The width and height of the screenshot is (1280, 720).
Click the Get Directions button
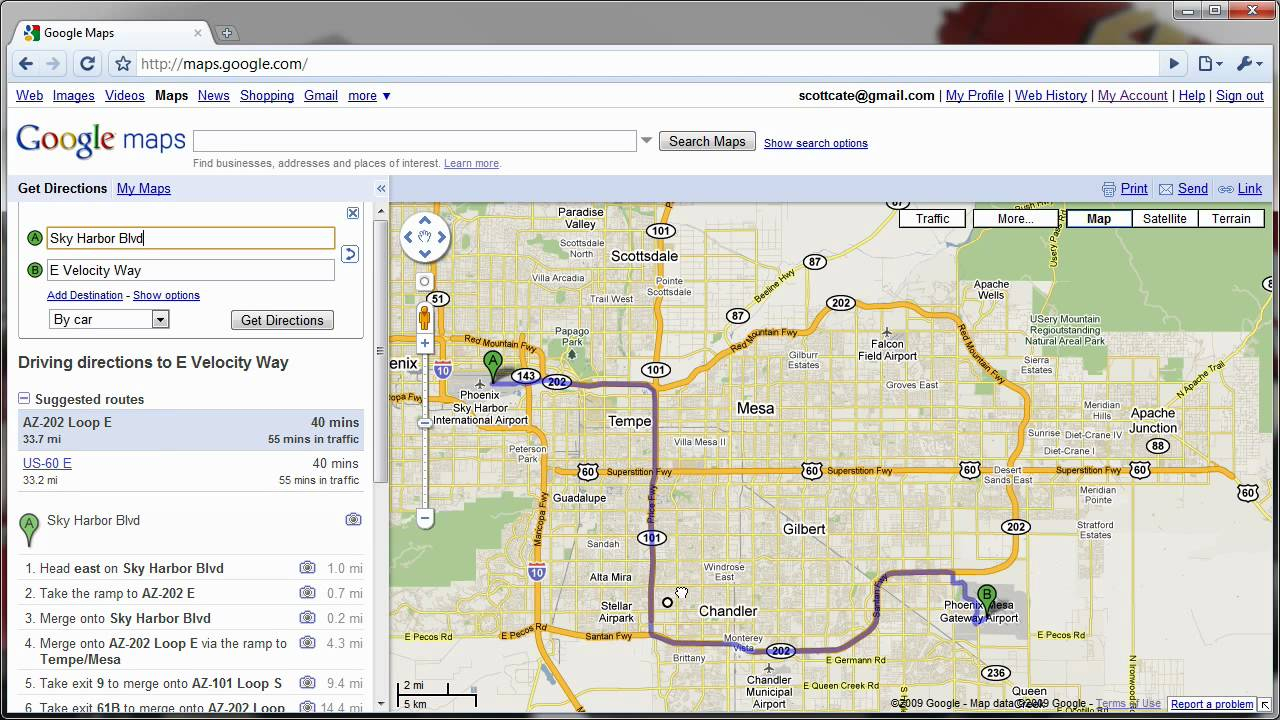(x=282, y=320)
